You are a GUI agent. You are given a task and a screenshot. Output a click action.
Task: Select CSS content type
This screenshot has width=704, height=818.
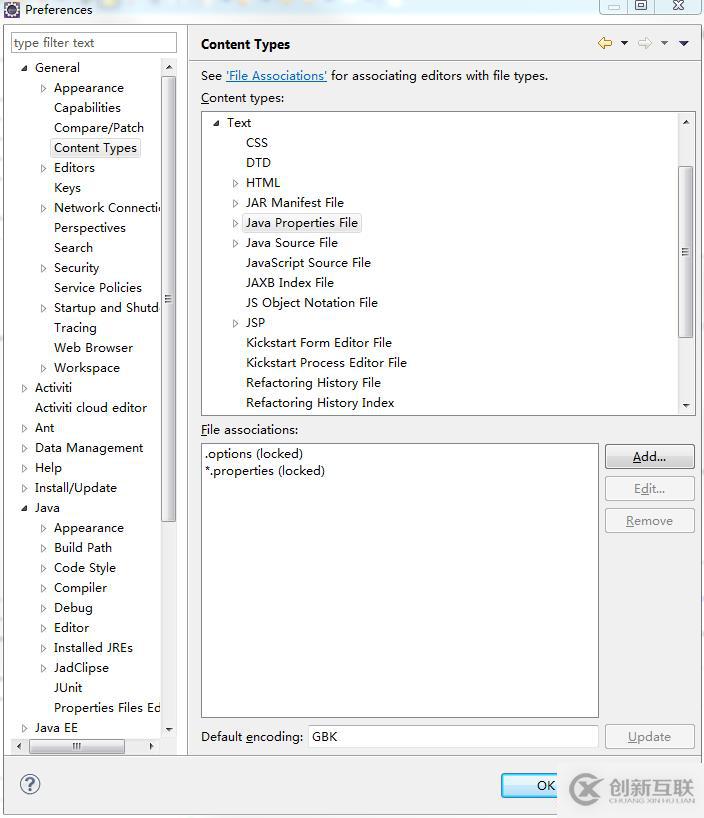coord(257,143)
